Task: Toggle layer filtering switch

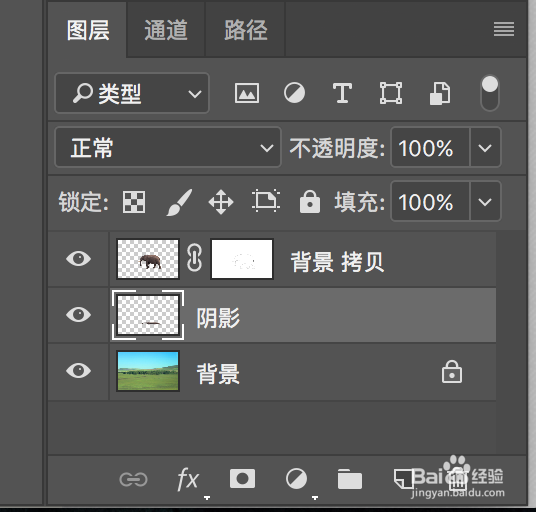Action: click(x=490, y=93)
